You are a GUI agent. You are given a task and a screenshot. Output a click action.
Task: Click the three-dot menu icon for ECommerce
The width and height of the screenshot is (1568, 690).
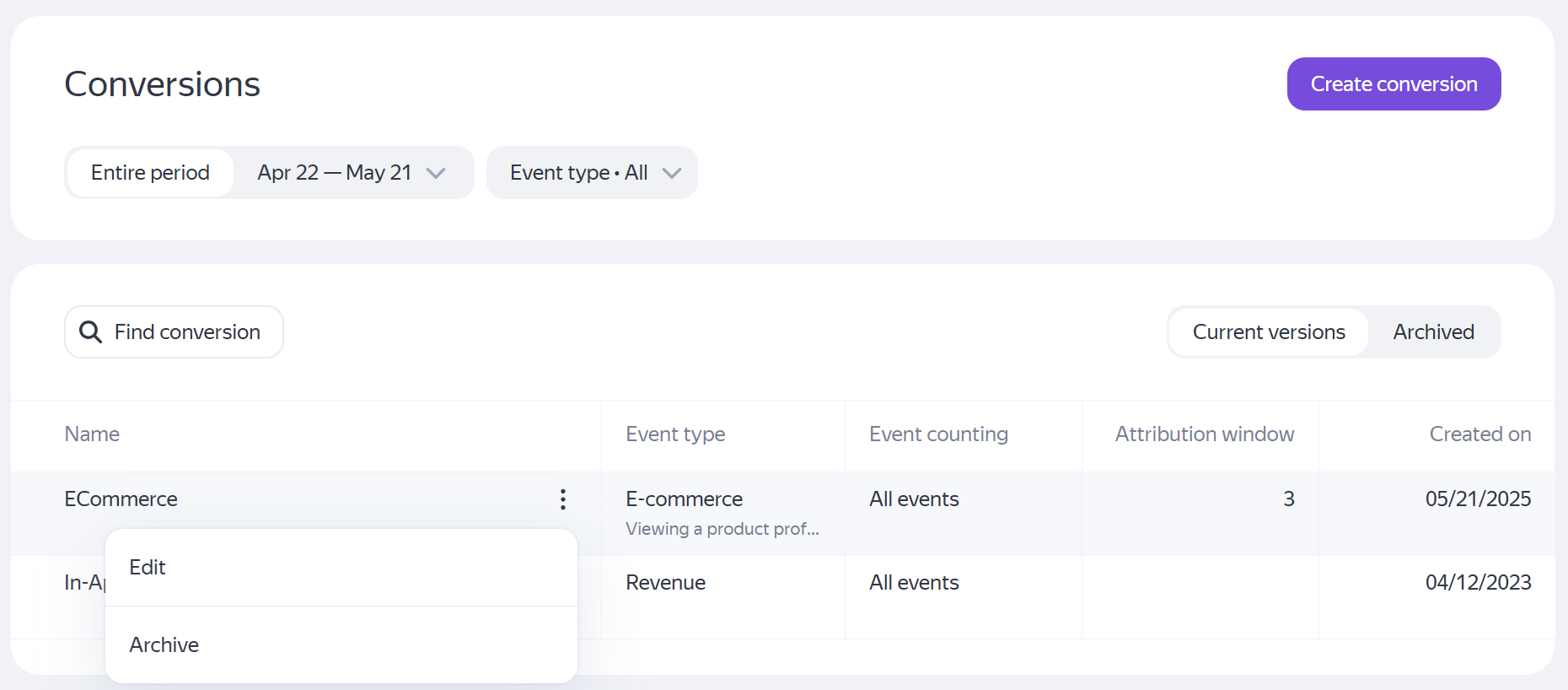click(563, 499)
